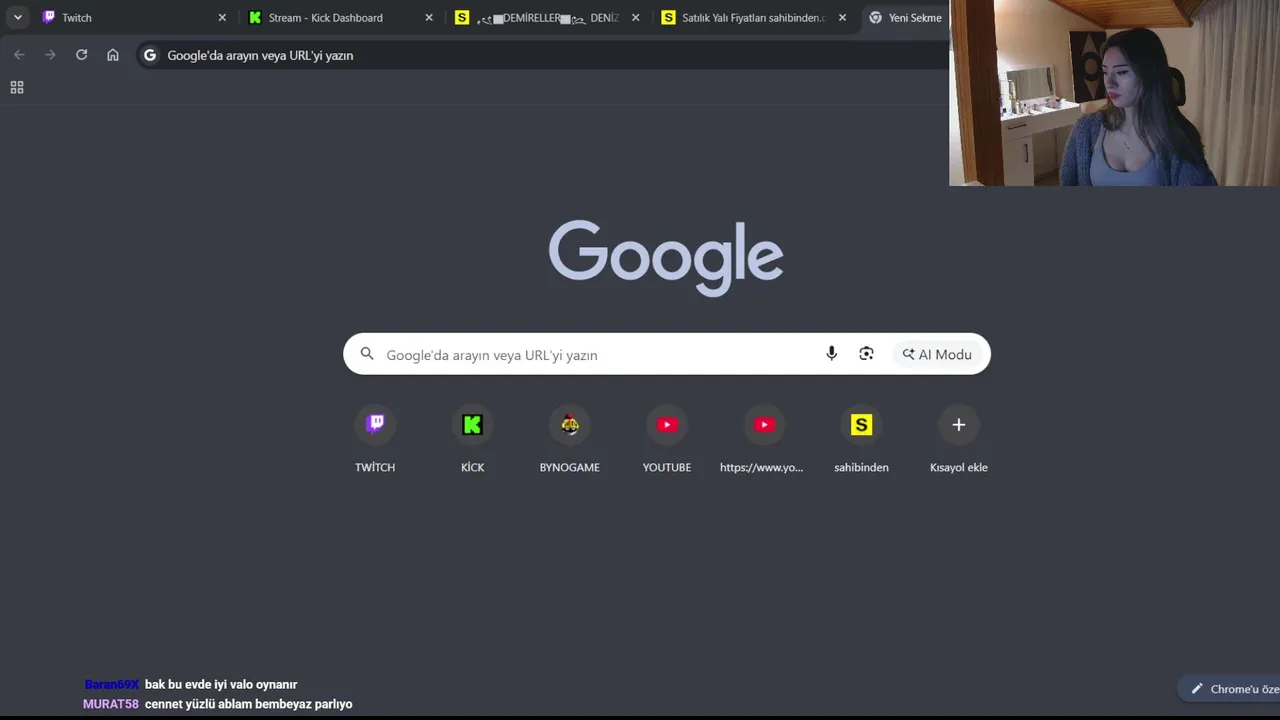Switch to the Twitch tab

point(135,17)
